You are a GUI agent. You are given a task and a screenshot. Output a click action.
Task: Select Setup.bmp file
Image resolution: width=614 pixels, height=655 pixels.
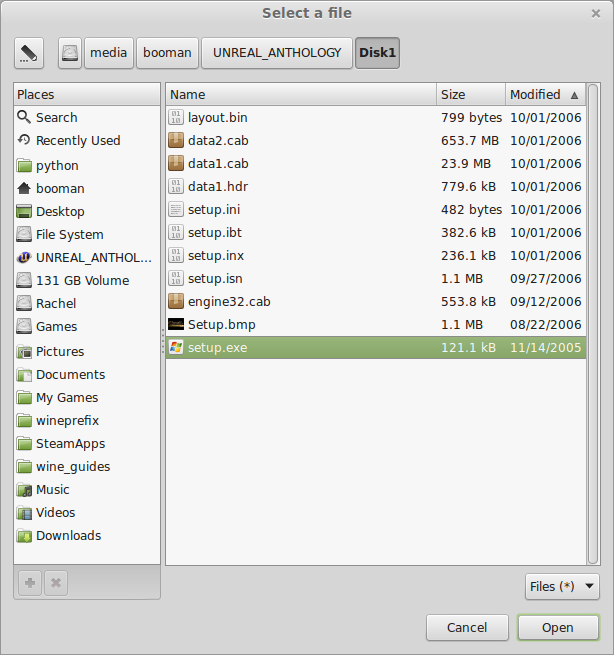(x=376, y=324)
